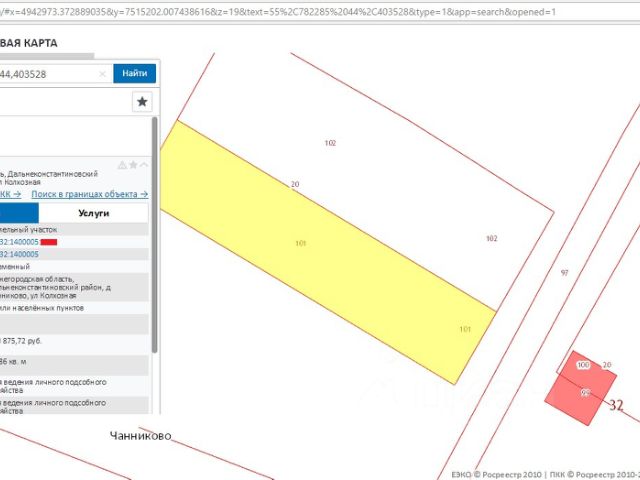Open favorites with the star button
Screen dimensions: 640x480
pyautogui.click(x=142, y=102)
